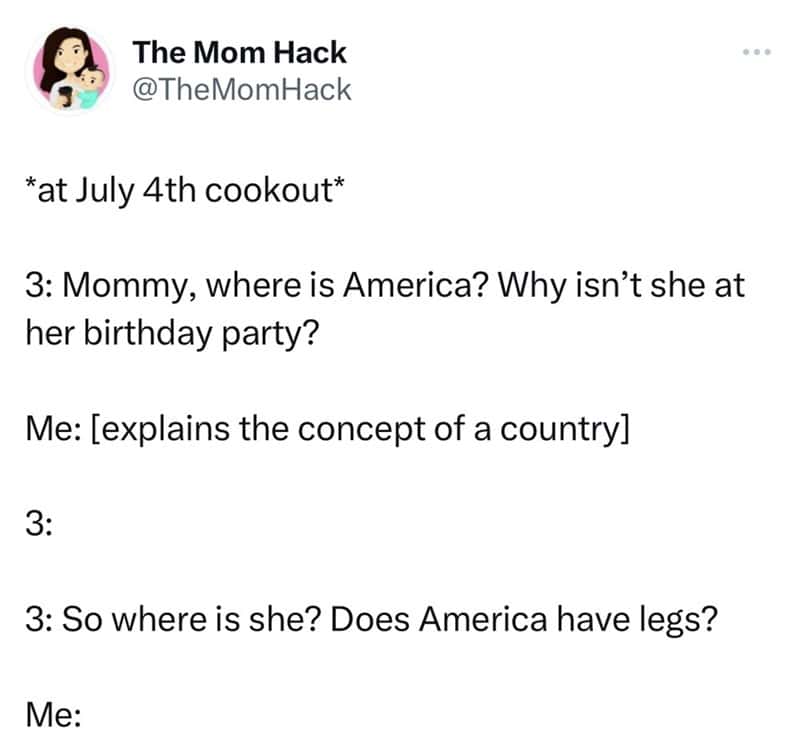This screenshot has width=800, height=756.
Task: Click the word 'country]' in the tweet
Action: (x=565, y=430)
